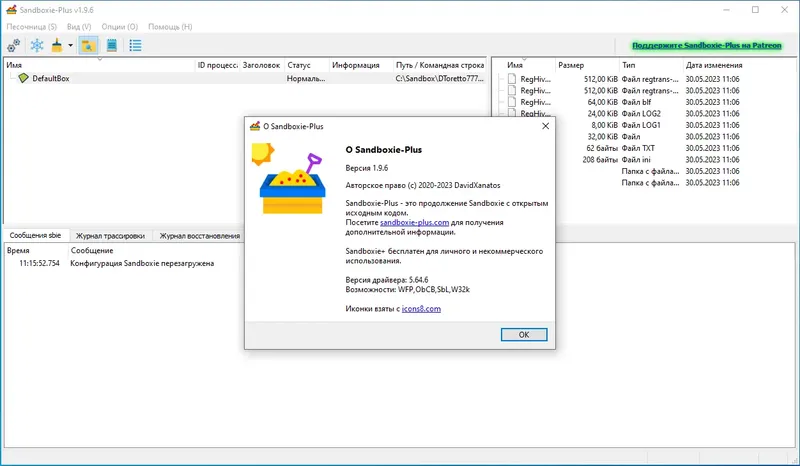Select the 8,00 KiB size cell
This screenshot has width=800, height=466.
(604, 125)
